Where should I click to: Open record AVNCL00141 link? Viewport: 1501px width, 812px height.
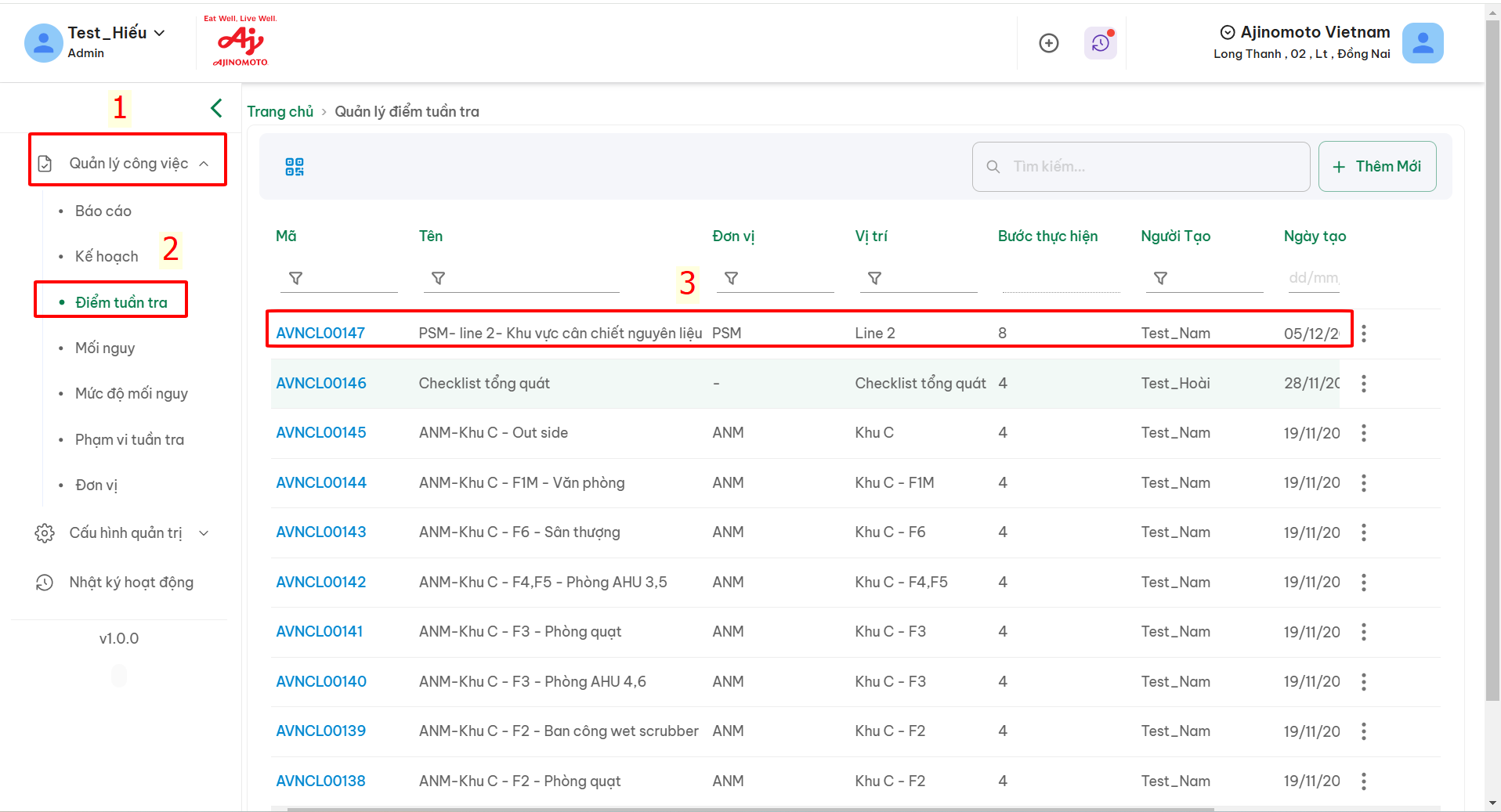coord(320,632)
